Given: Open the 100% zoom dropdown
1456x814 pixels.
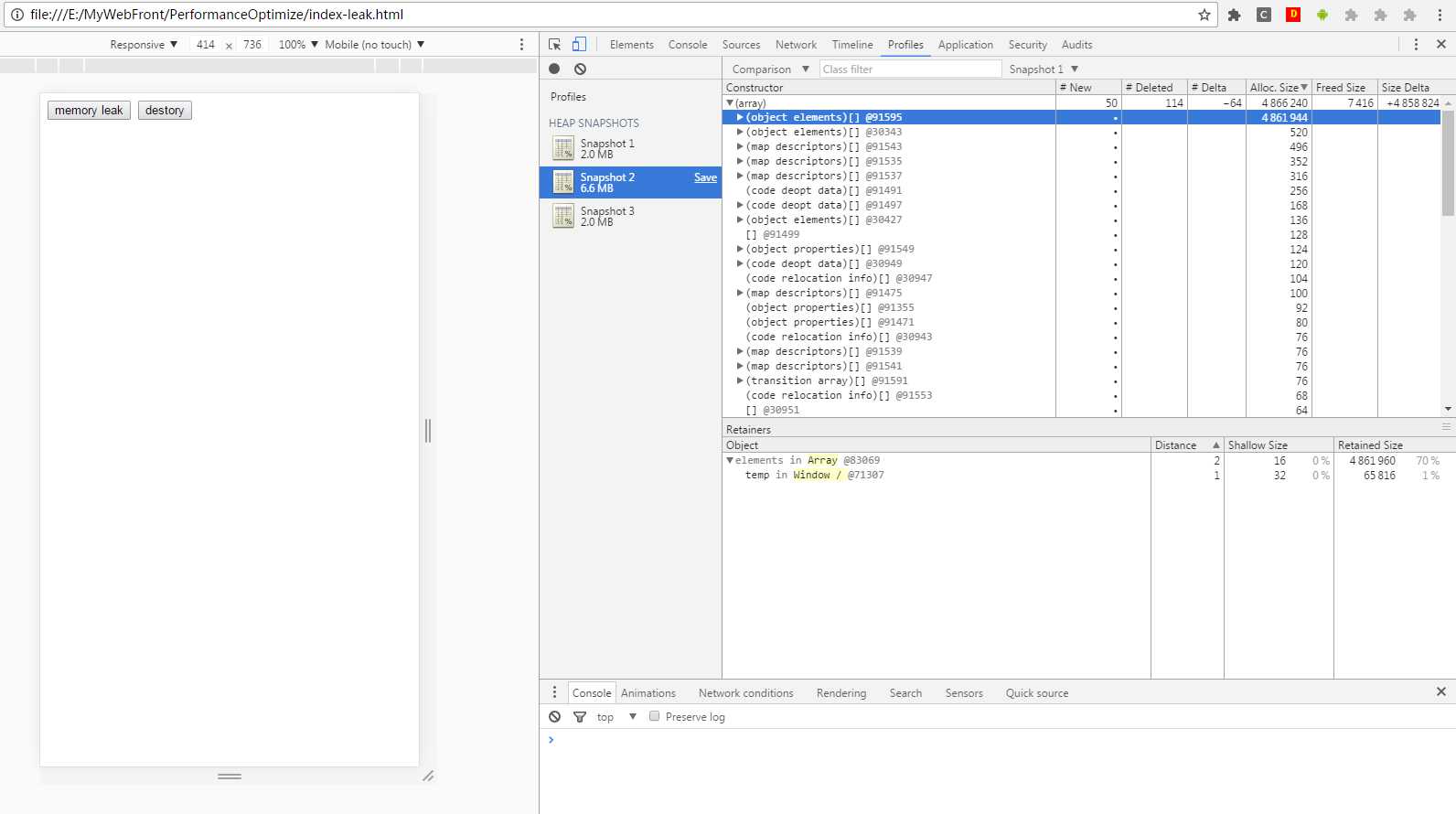Looking at the screenshot, I should pos(298,44).
